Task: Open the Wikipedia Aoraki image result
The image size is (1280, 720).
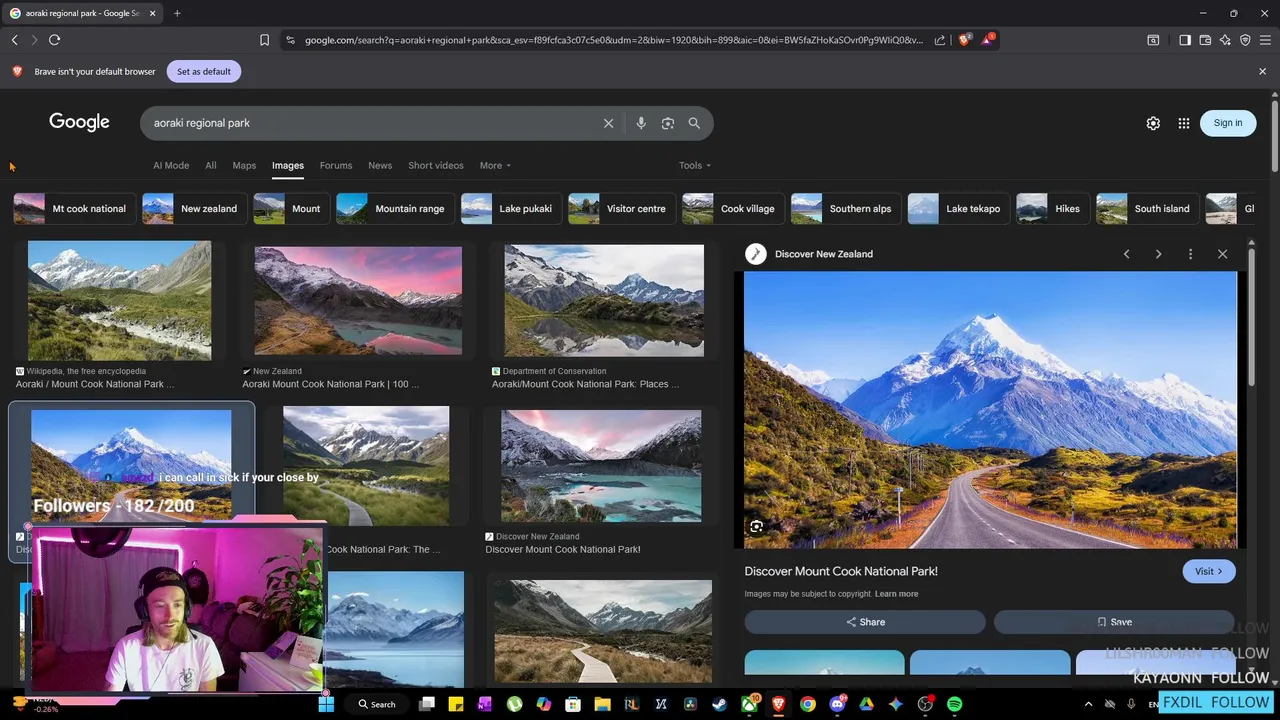Action: pyautogui.click(x=119, y=300)
